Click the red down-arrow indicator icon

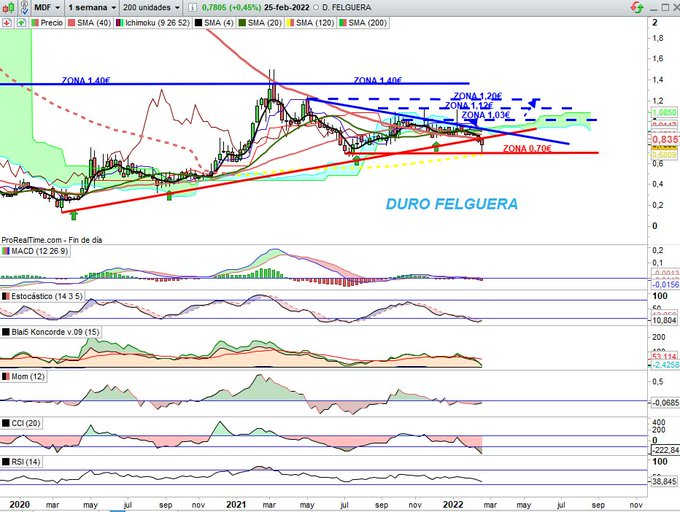[x=7, y=23]
